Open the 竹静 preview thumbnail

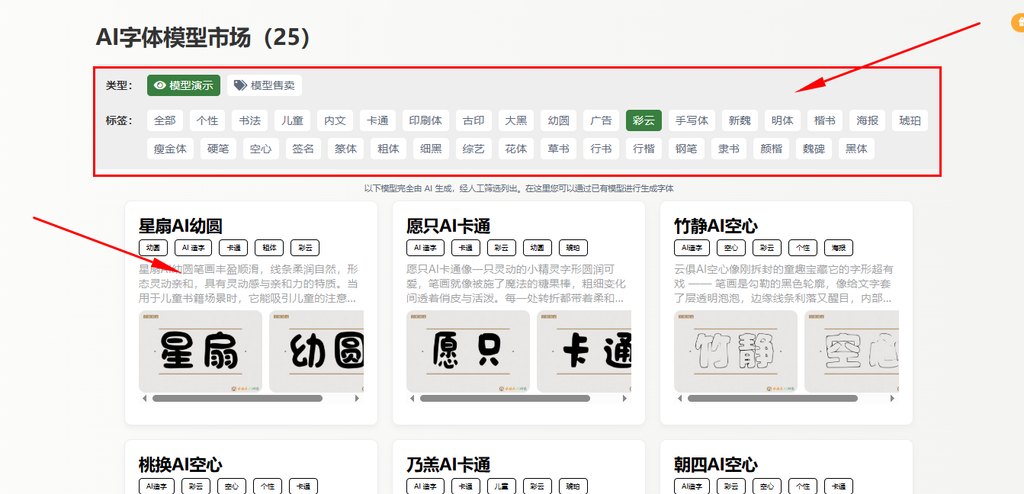[736, 352]
